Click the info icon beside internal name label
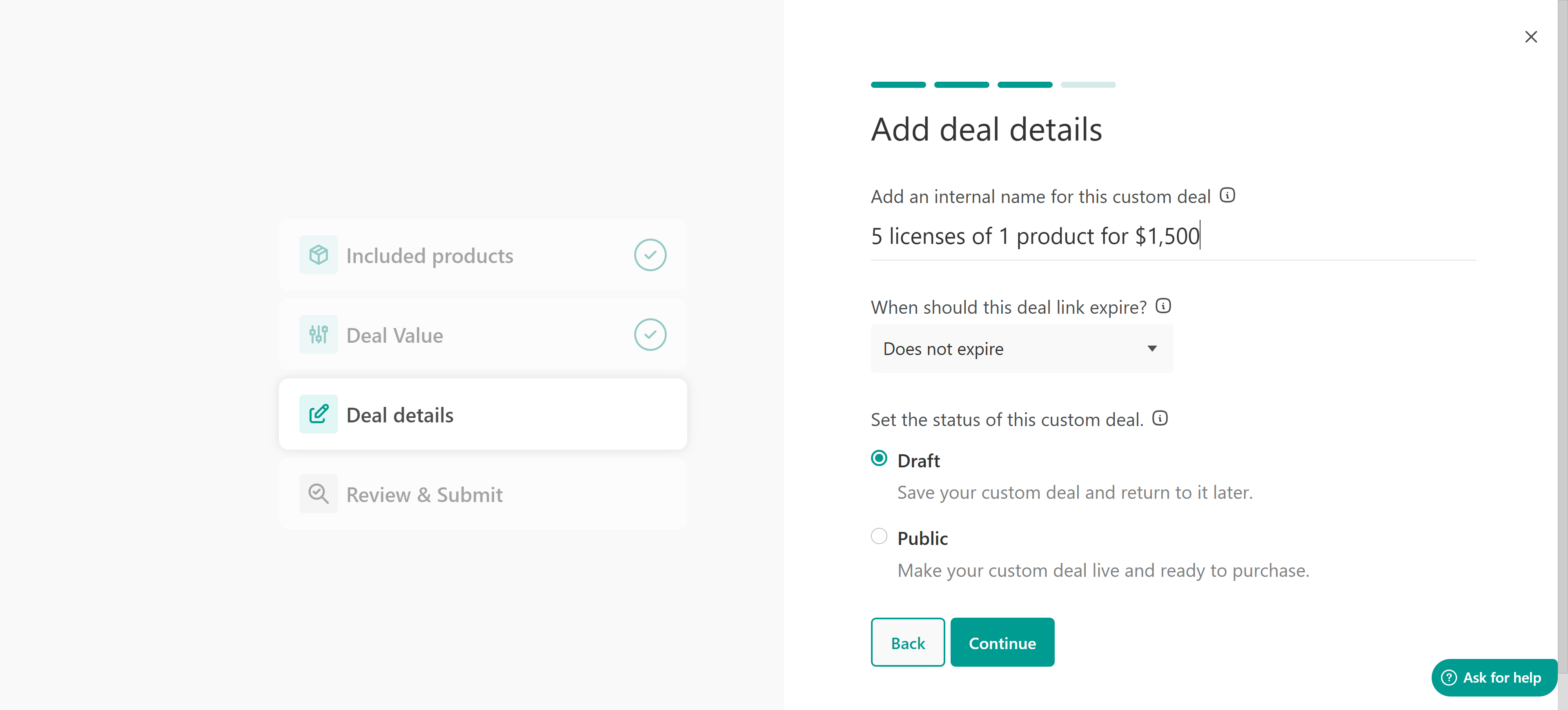 [1227, 195]
